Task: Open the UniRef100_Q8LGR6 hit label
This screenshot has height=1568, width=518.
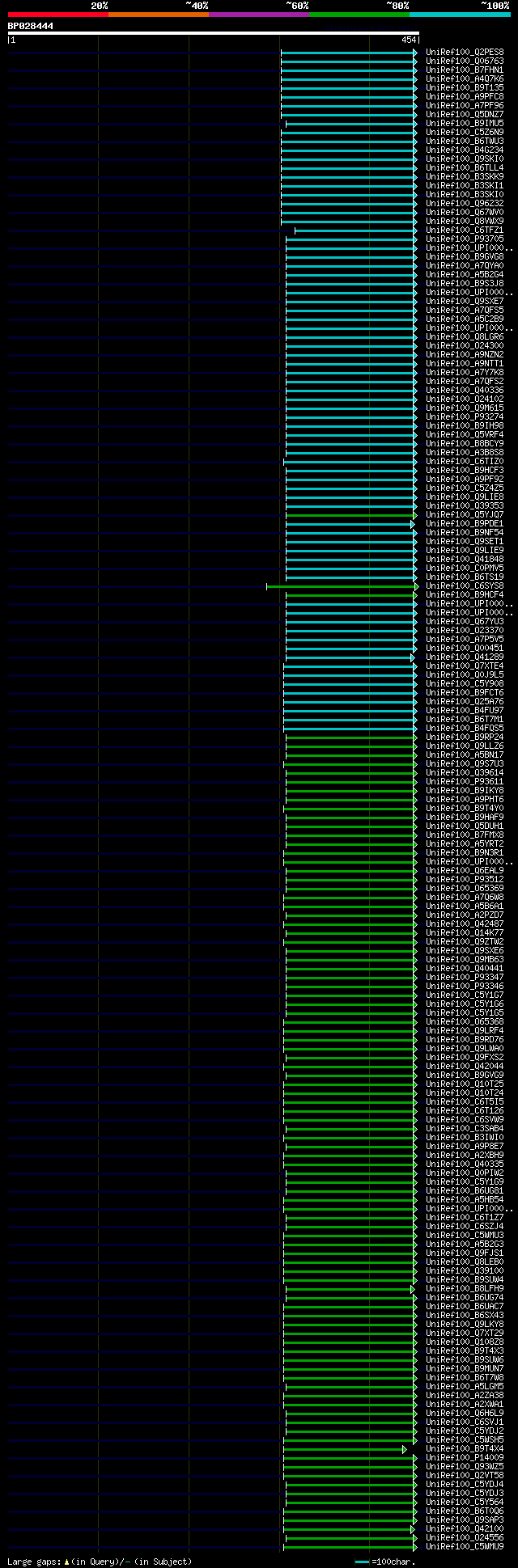Action: pos(465,337)
